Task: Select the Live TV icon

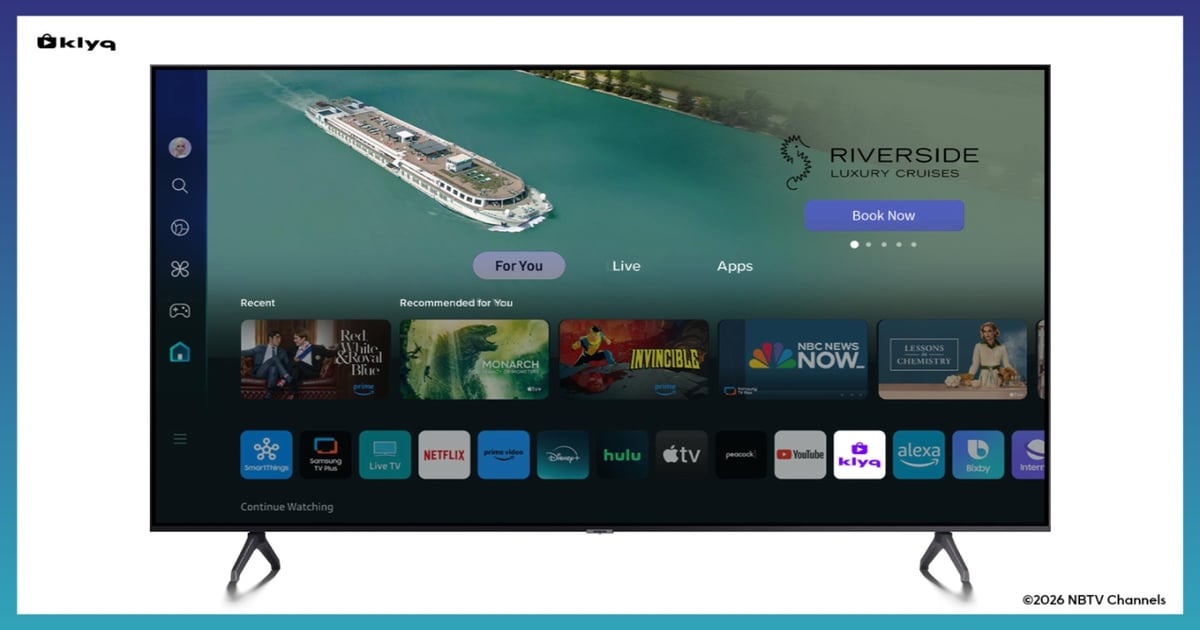Action: [384, 454]
